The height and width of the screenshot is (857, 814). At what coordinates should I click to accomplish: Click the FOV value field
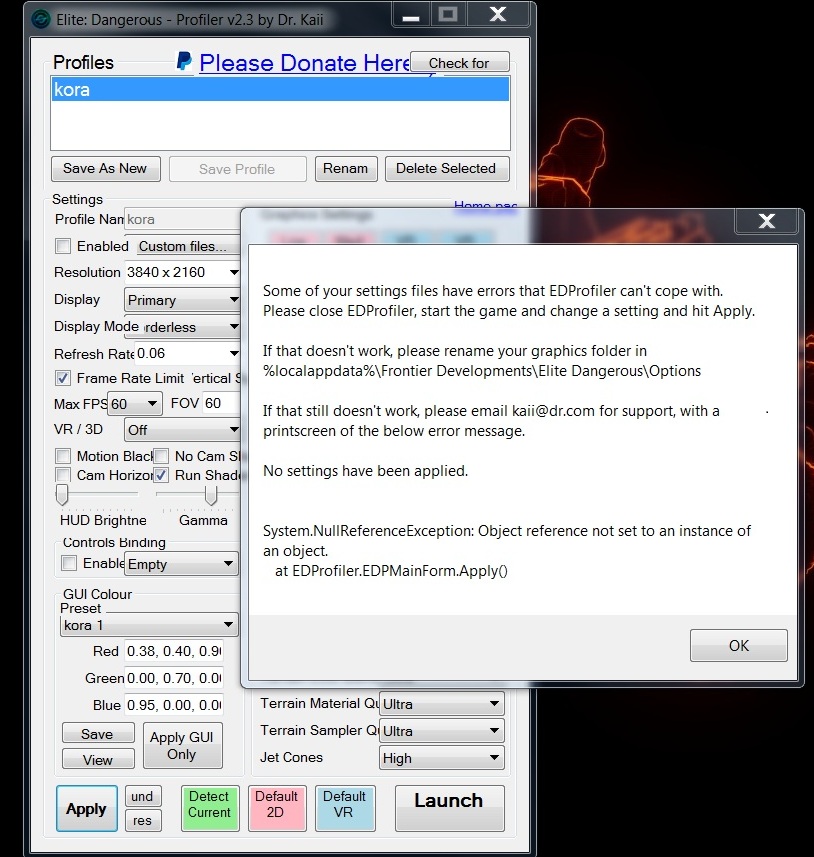[x=221, y=403]
